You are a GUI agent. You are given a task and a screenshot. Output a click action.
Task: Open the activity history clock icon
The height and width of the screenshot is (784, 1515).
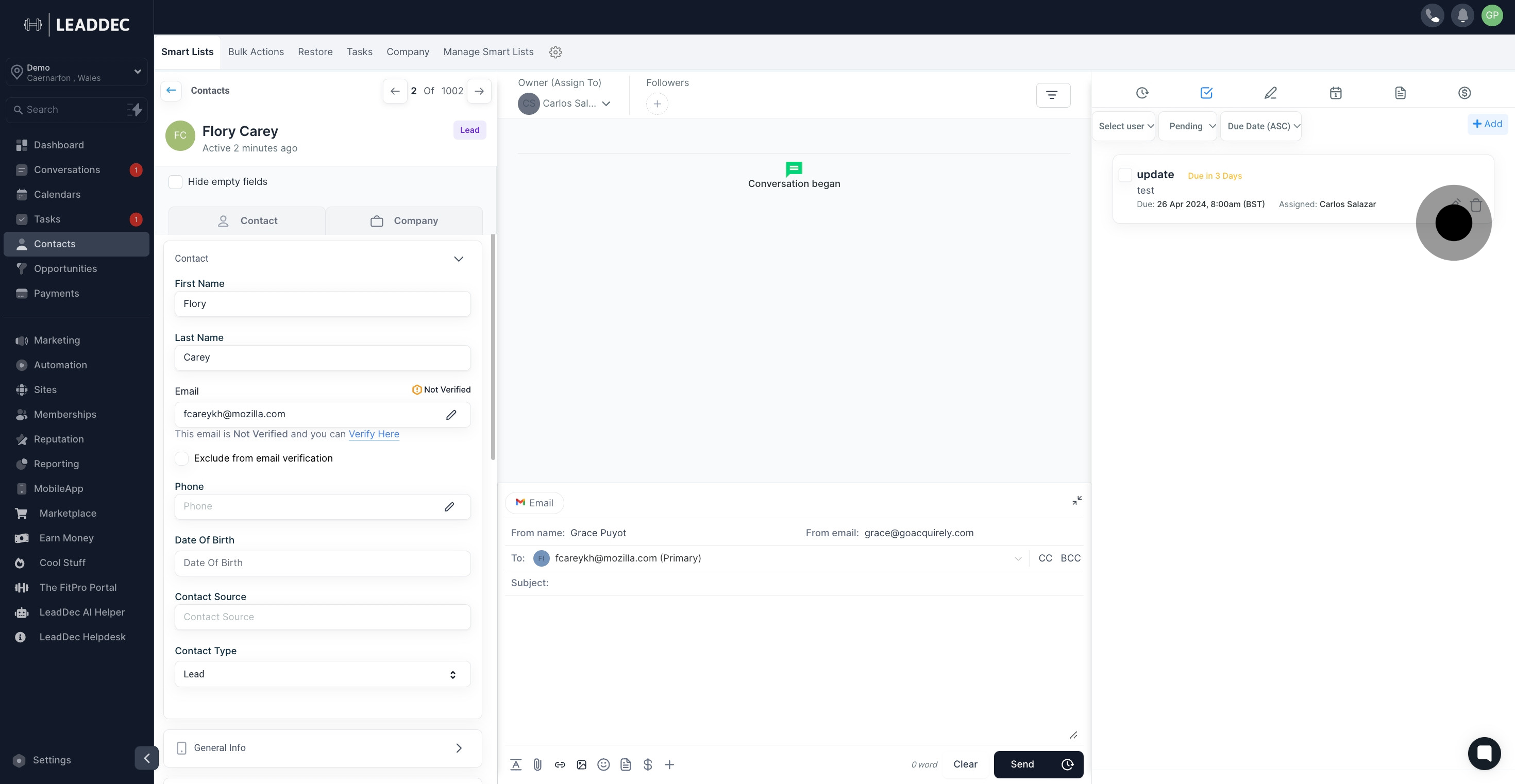(1142, 93)
